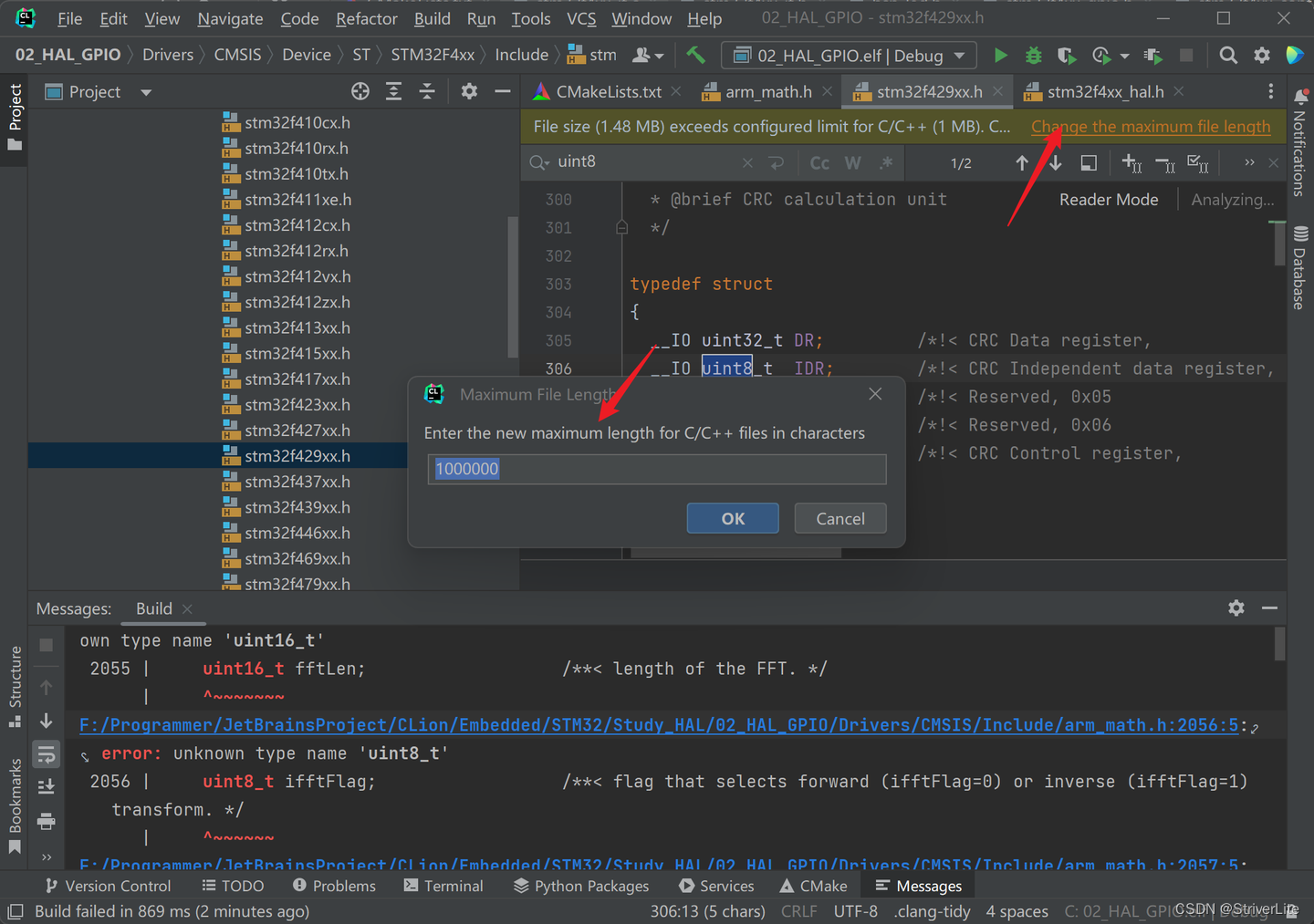Cancel the Maximum File Length dialog
Screen dimensions: 1314x924
840,518
